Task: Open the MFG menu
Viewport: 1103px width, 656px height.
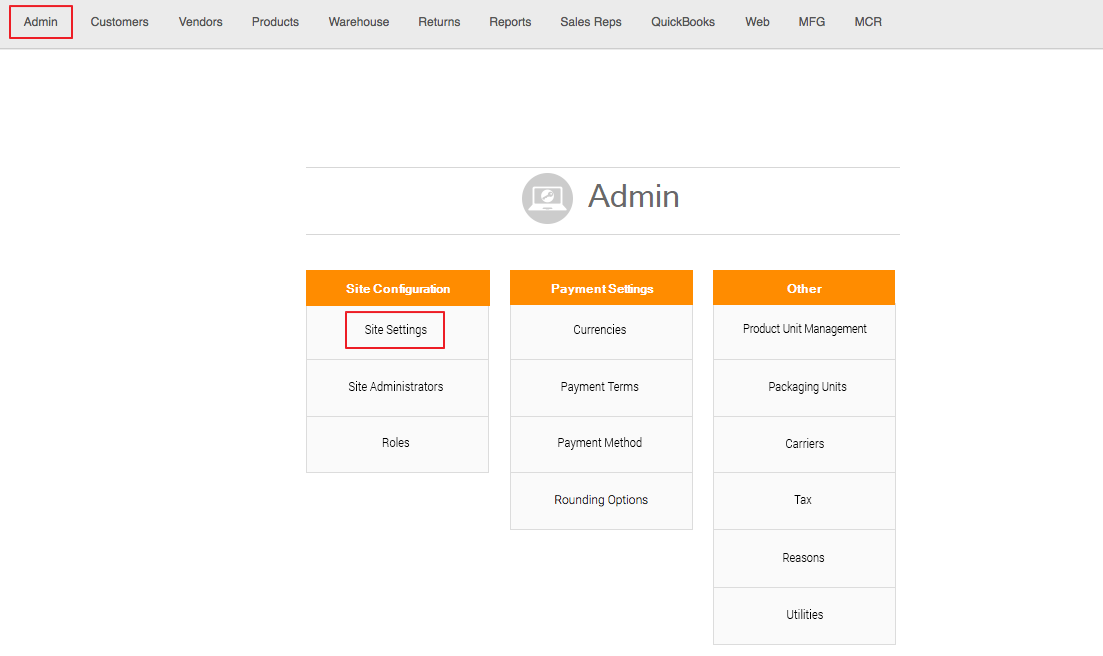Action: point(812,22)
